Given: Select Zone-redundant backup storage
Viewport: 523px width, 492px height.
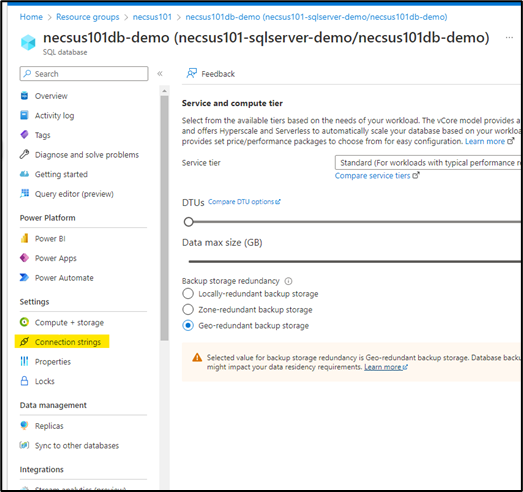Looking at the screenshot, I should [x=188, y=310].
